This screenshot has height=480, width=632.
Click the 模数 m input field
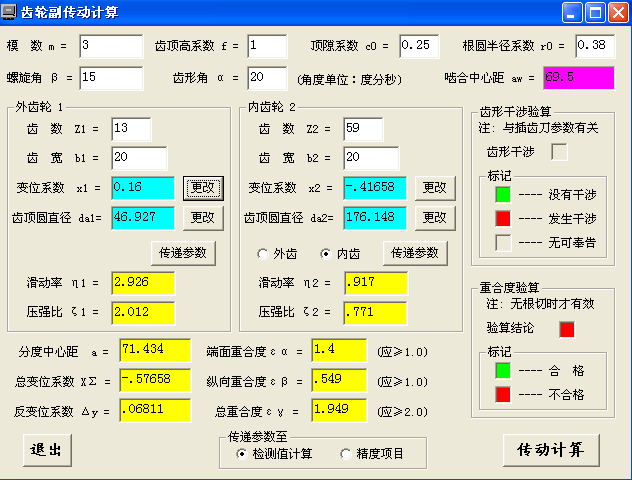[111, 46]
